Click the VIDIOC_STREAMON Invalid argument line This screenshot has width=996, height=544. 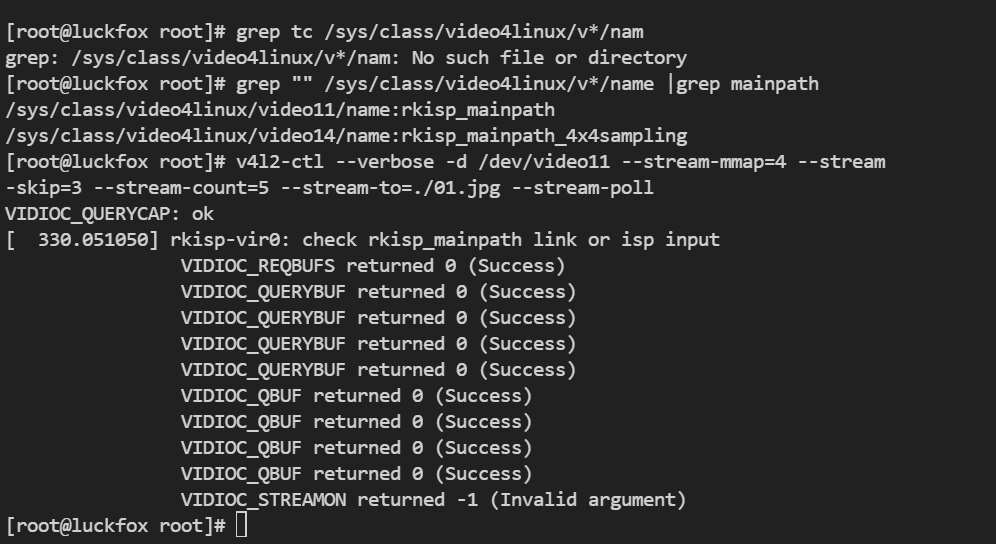[x=433, y=500]
